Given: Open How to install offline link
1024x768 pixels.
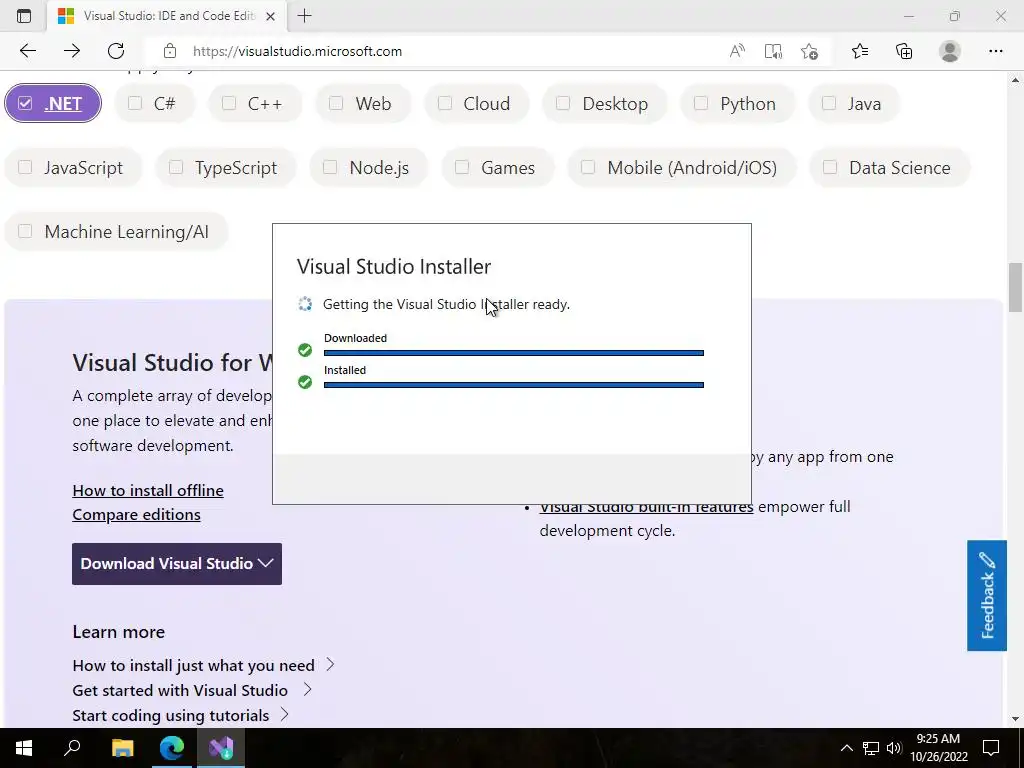Looking at the screenshot, I should 148,490.
